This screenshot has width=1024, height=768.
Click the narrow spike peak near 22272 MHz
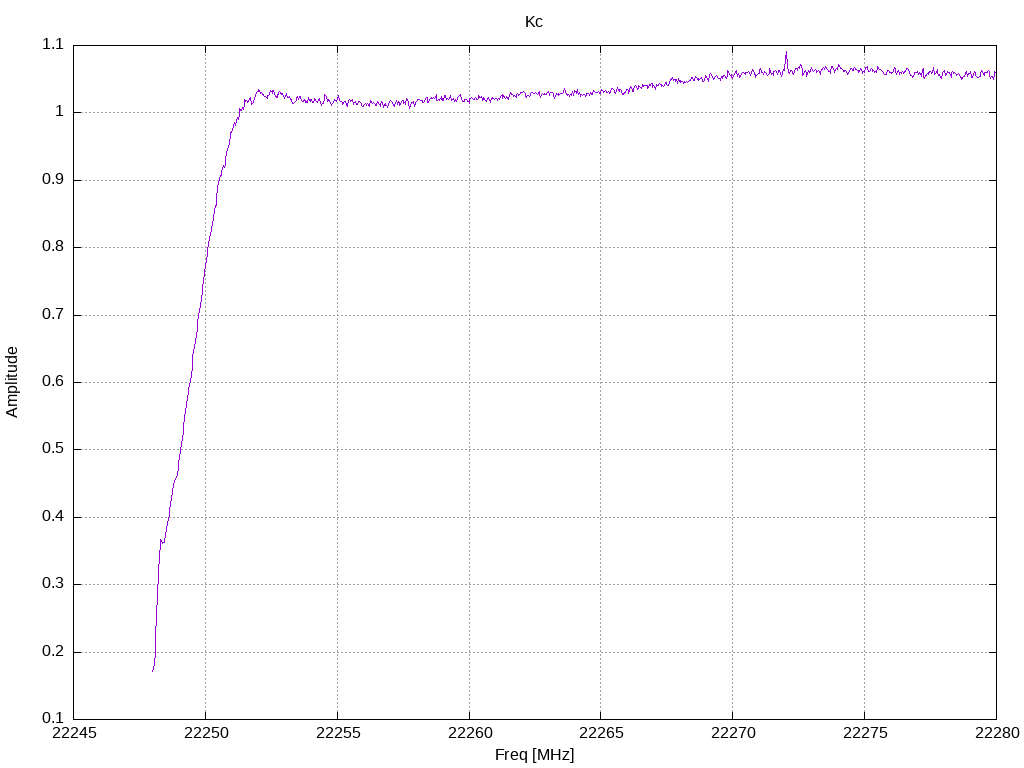pyautogui.click(x=786, y=53)
